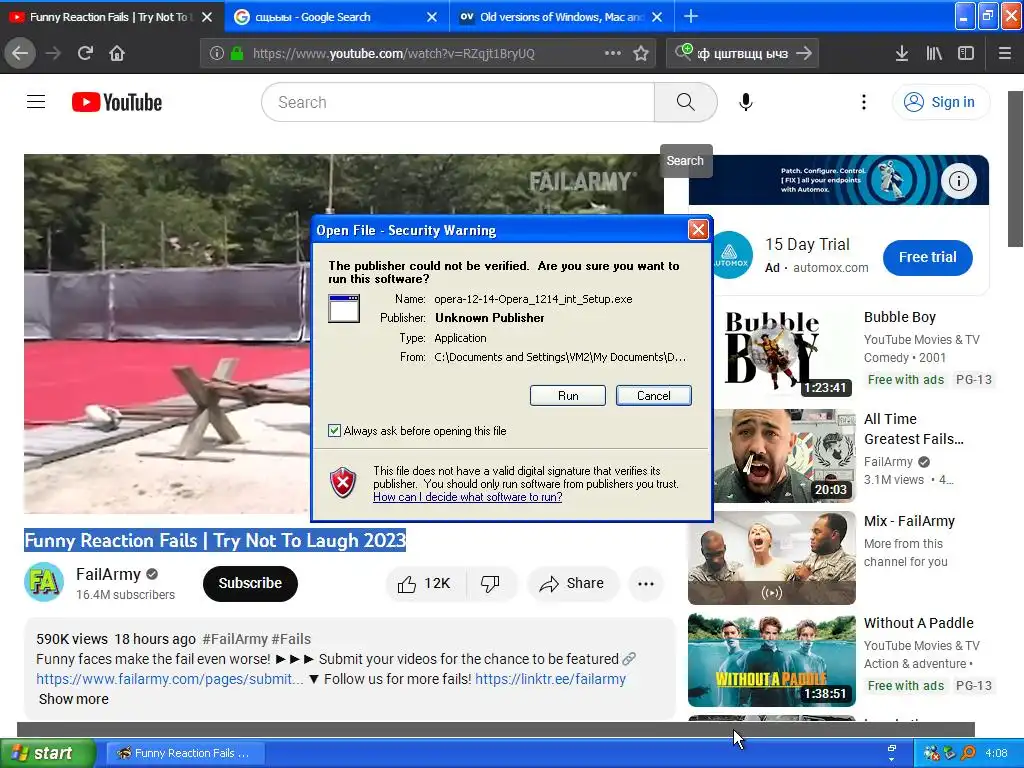This screenshot has height=768, width=1024.
Task: Click Run in the security warning
Action: [x=568, y=396]
